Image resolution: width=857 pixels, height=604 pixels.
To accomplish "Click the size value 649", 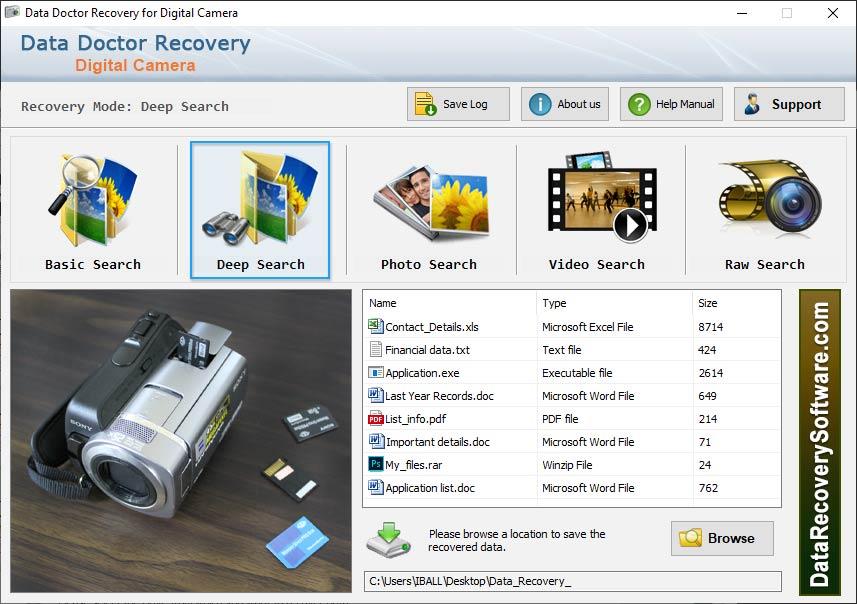I will coord(707,396).
